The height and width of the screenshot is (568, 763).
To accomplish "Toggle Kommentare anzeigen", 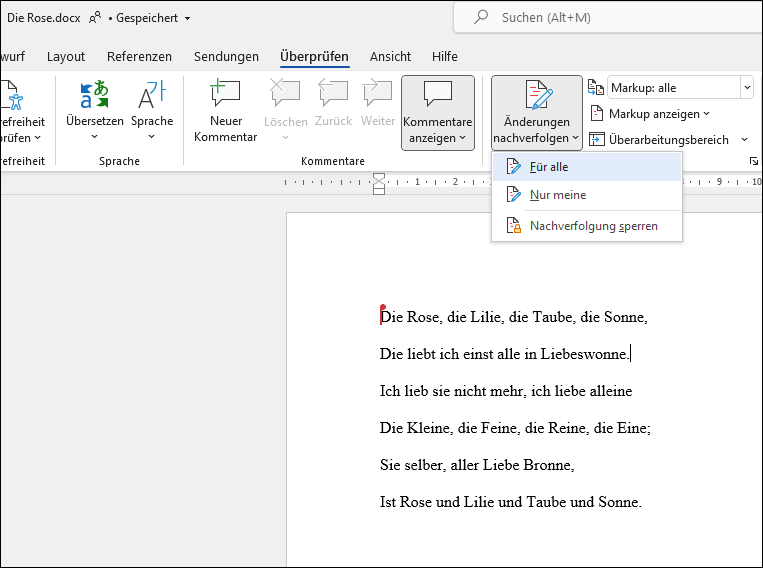I will click(437, 112).
